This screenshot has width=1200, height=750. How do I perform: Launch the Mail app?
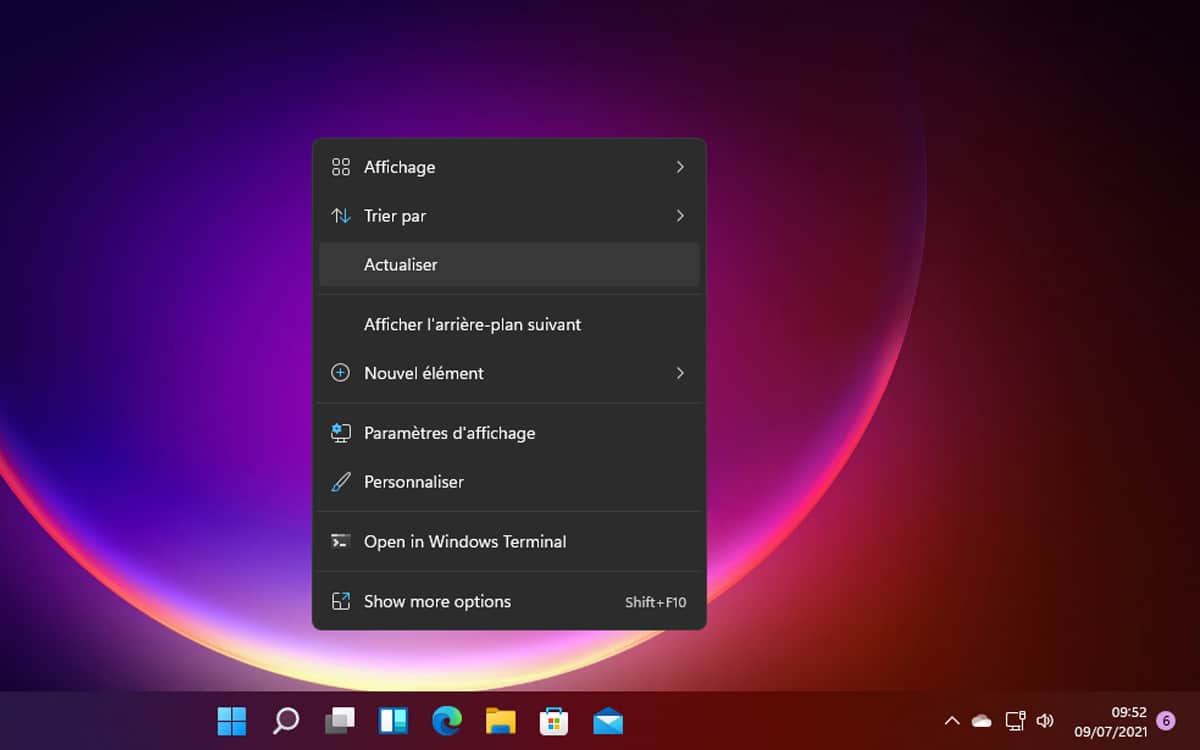coord(607,720)
